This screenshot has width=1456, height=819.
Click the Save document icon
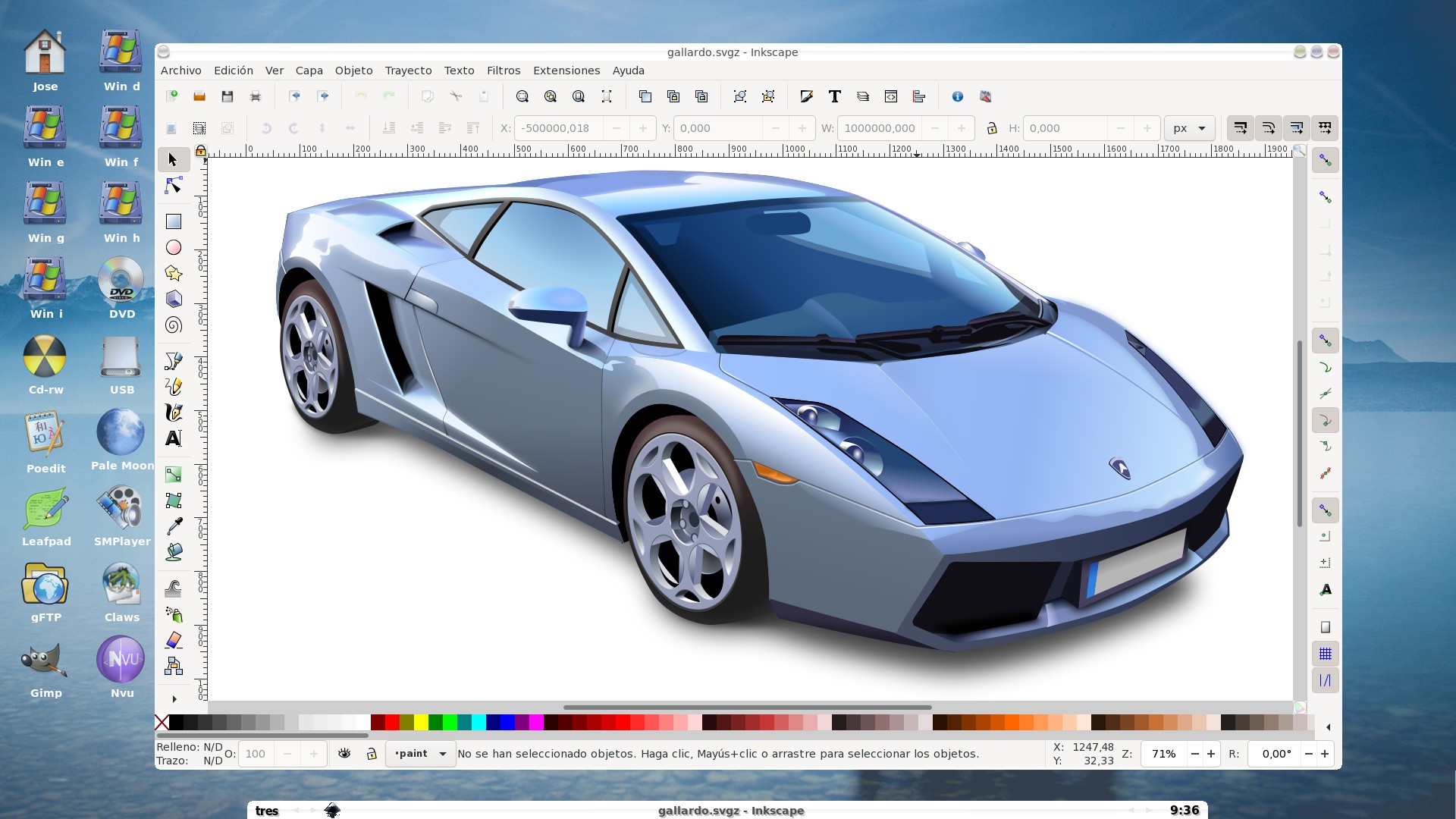[x=227, y=96]
